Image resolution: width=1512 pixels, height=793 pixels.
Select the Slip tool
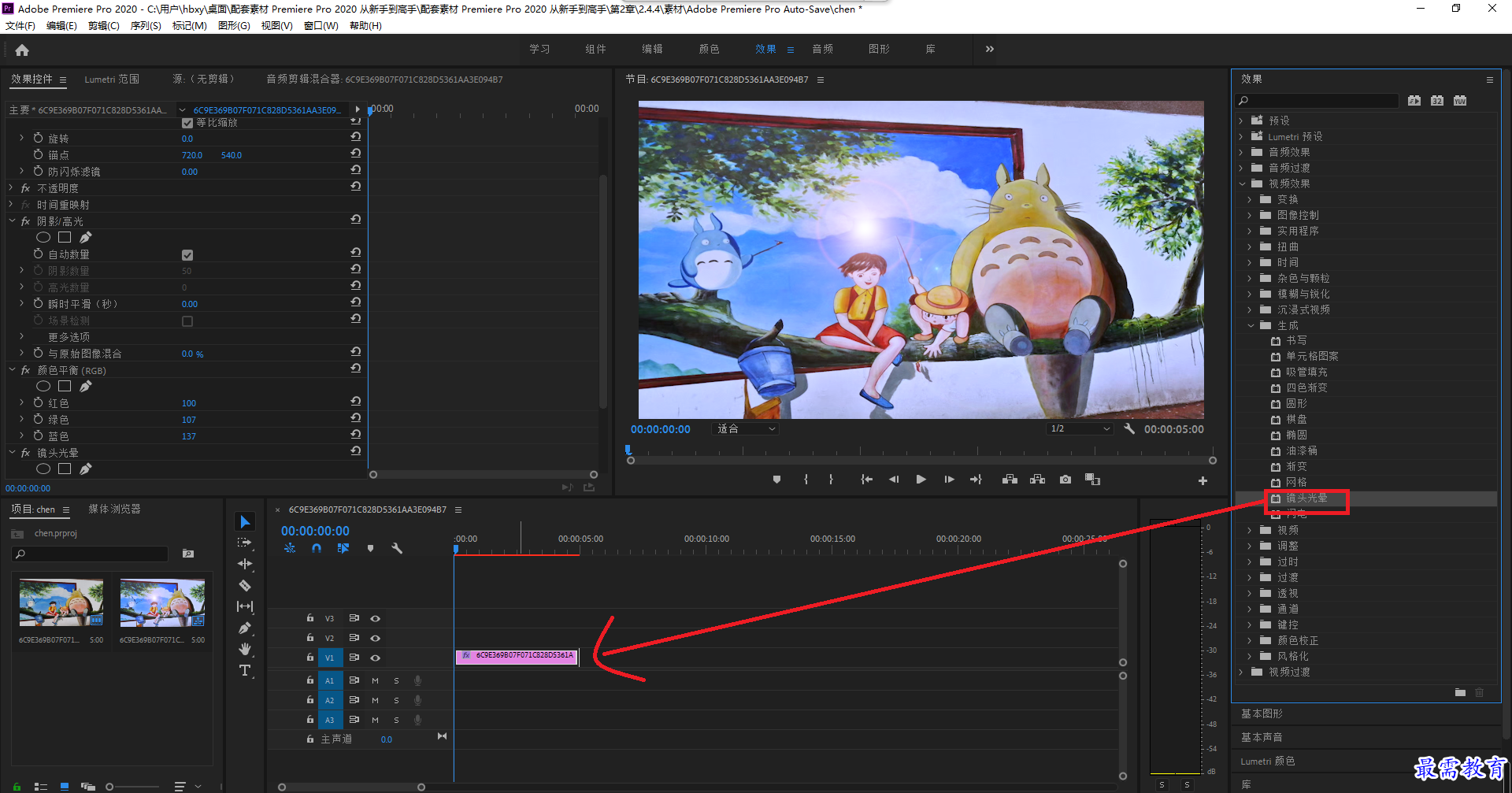pyautogui.click(x=245, y=606)
